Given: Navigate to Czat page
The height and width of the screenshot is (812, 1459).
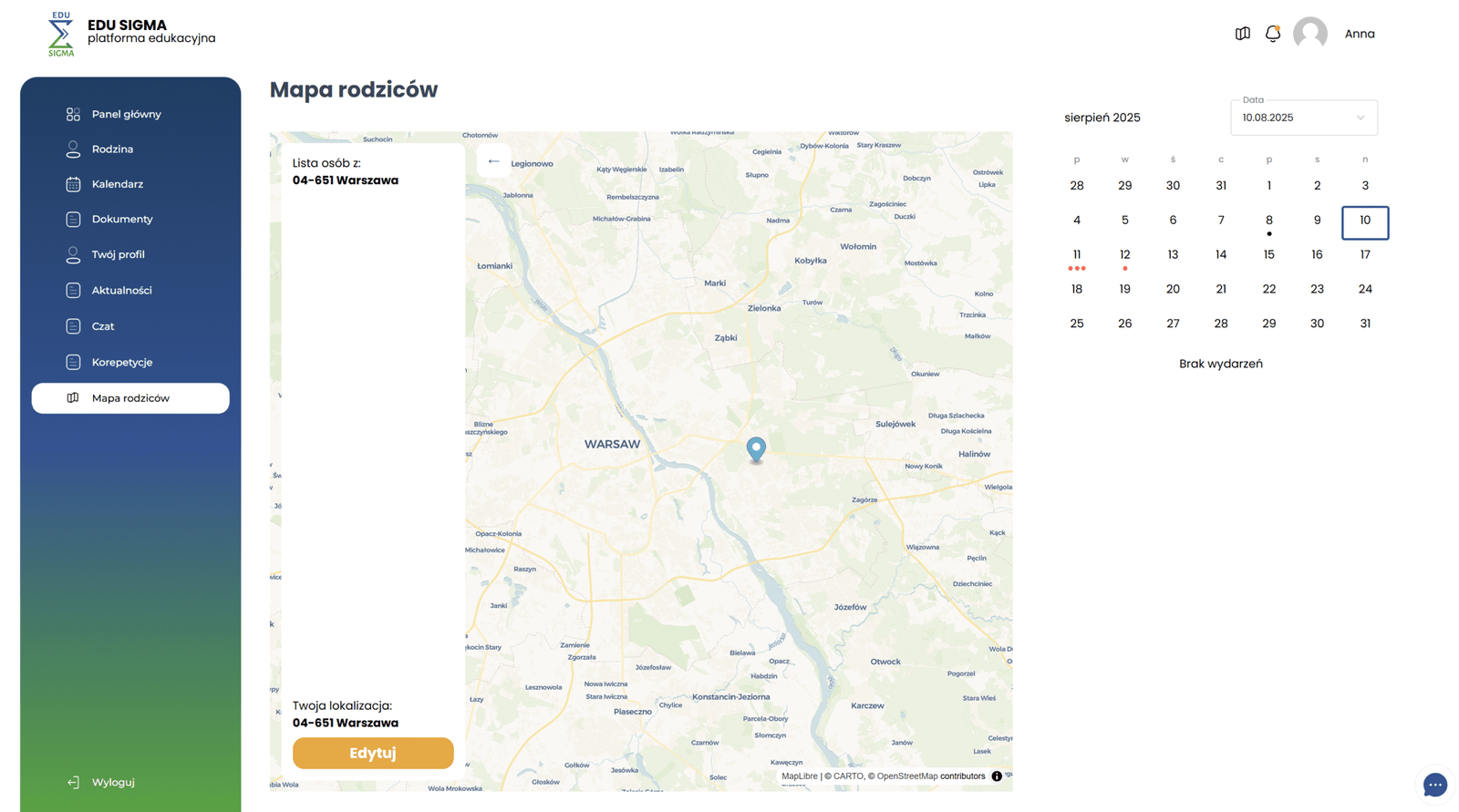Looking at the screenshot, I should [x=102, y=326].
